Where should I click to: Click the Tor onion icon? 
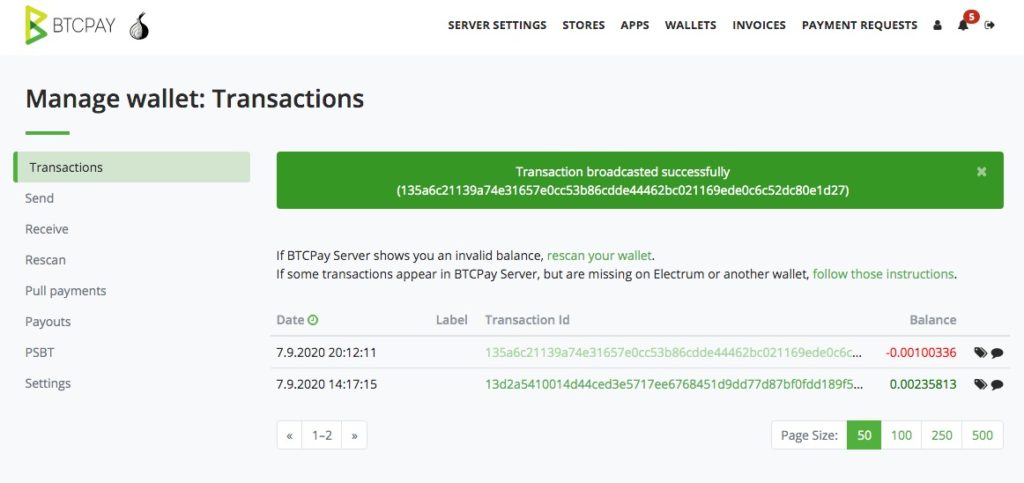[140, 26]
